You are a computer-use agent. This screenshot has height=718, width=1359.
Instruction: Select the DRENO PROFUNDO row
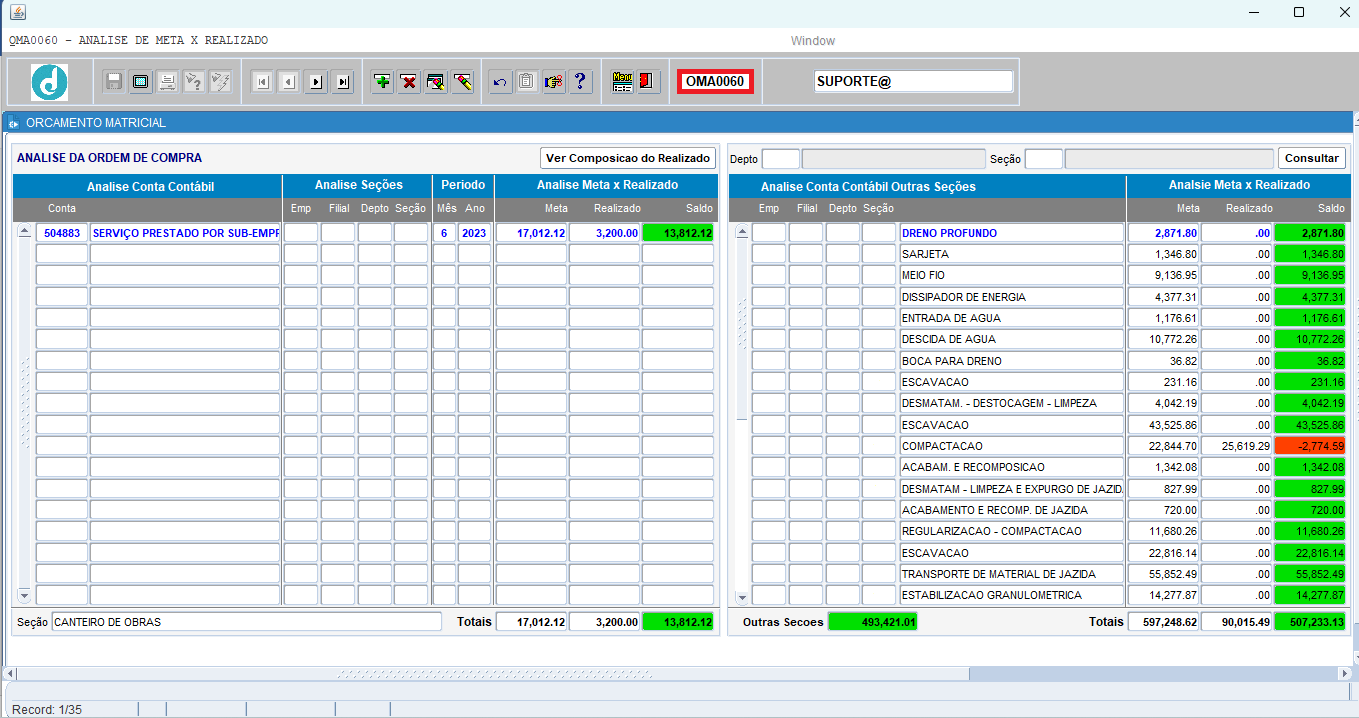(x=1012, y=233)
